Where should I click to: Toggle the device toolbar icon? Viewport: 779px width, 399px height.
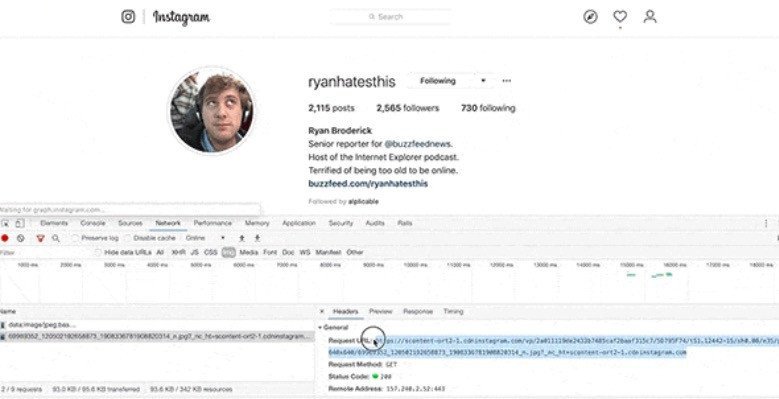[x=19, y=224]
